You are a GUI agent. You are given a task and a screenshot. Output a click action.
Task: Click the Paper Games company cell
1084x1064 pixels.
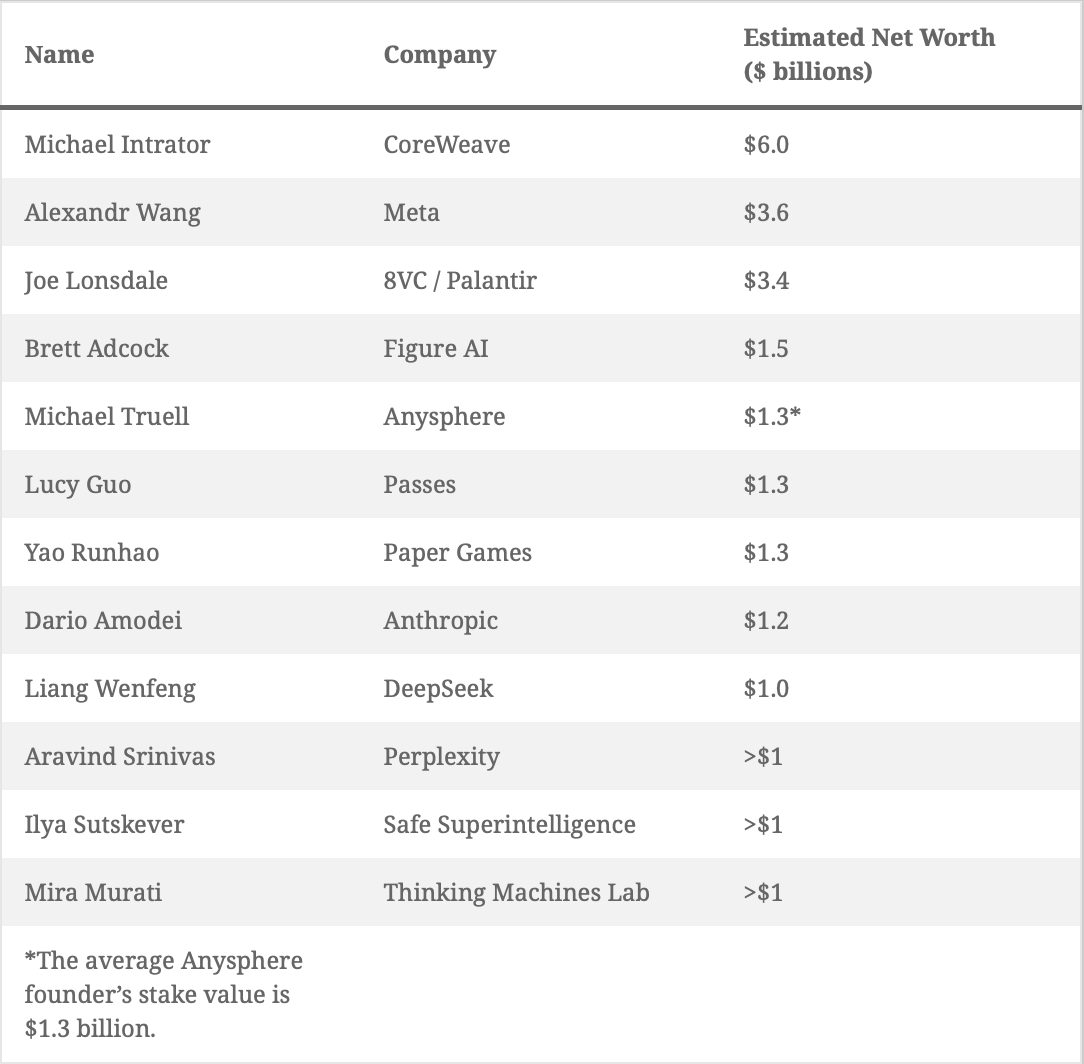pos(458,553)
